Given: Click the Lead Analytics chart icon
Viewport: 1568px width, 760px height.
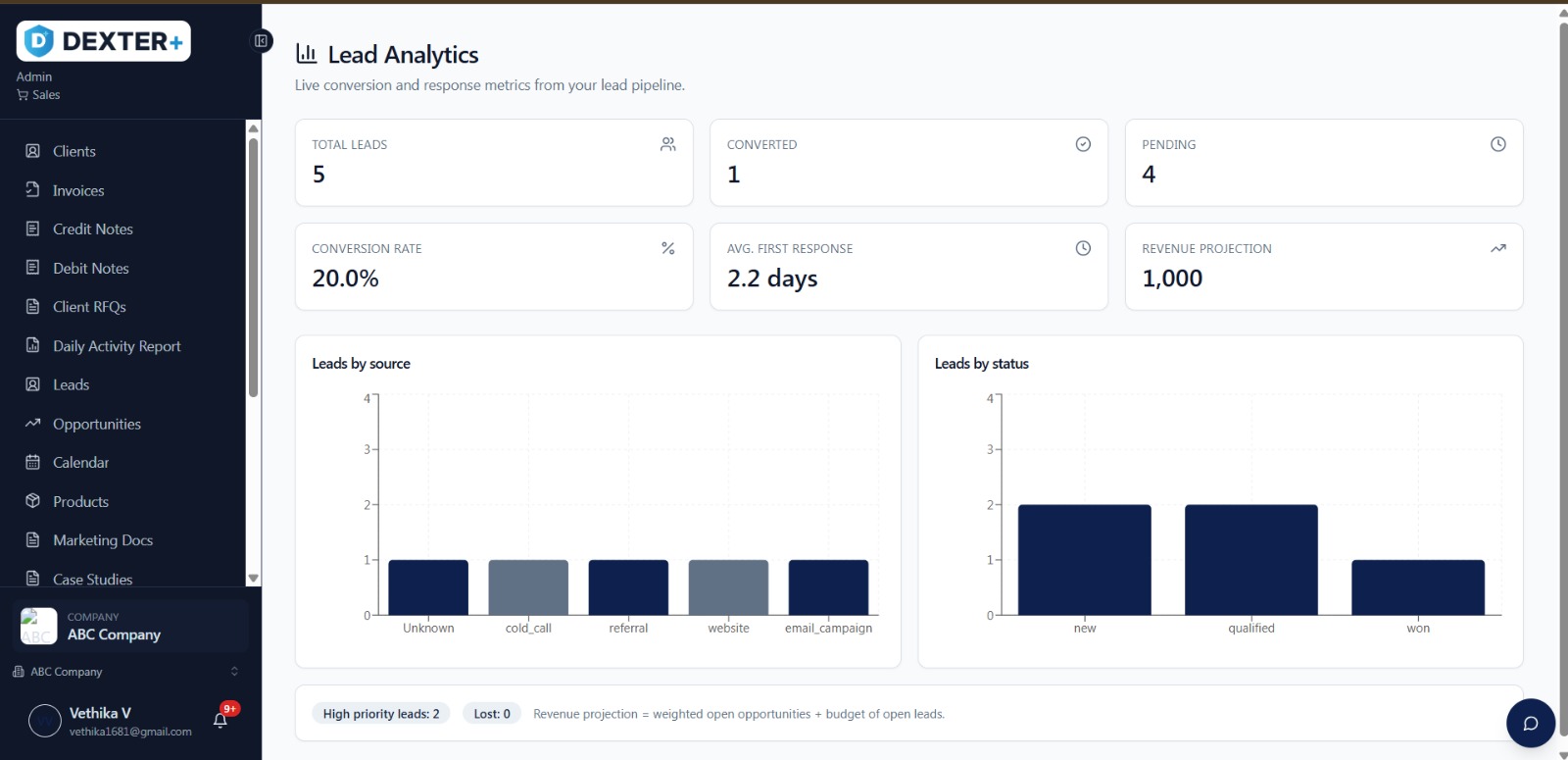Looking at the screenshot, I should pyautogui.click(x=307, y=54).
